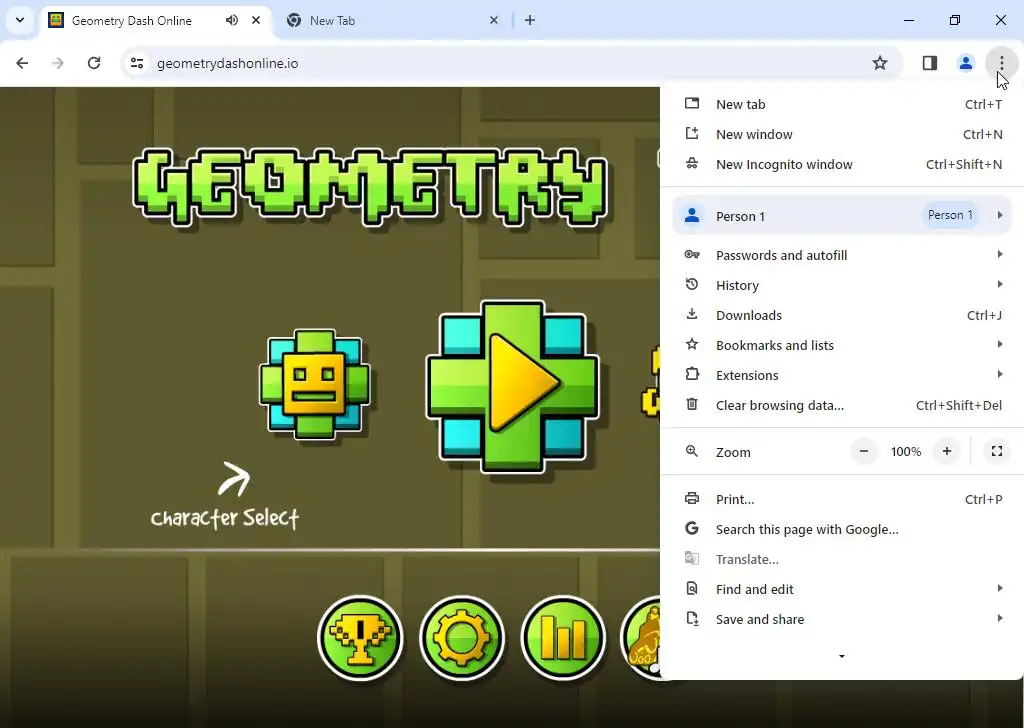
Task: Click the large green play button
Action: (512, 387)
